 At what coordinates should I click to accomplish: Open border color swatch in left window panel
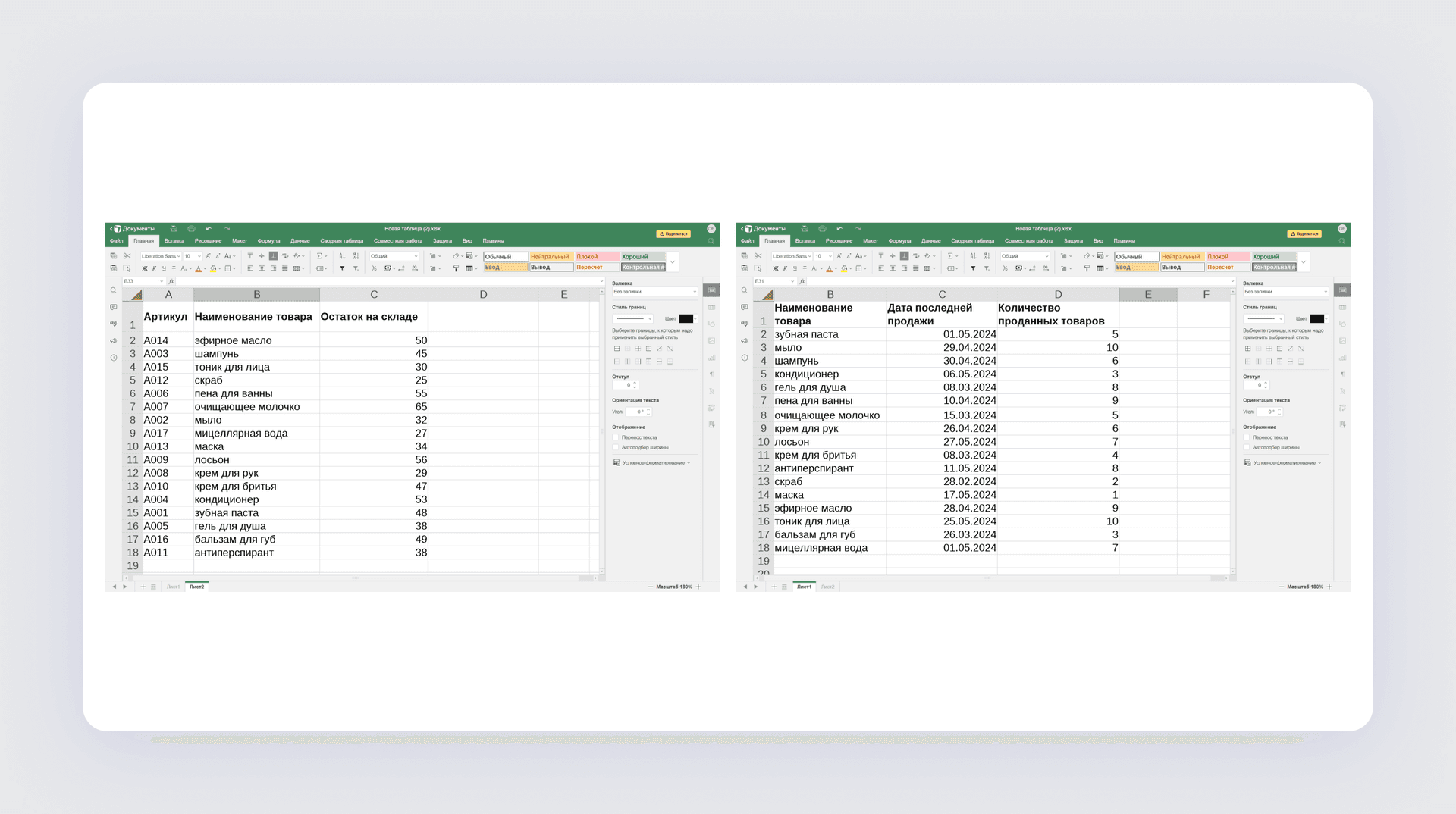pos(686,319)
